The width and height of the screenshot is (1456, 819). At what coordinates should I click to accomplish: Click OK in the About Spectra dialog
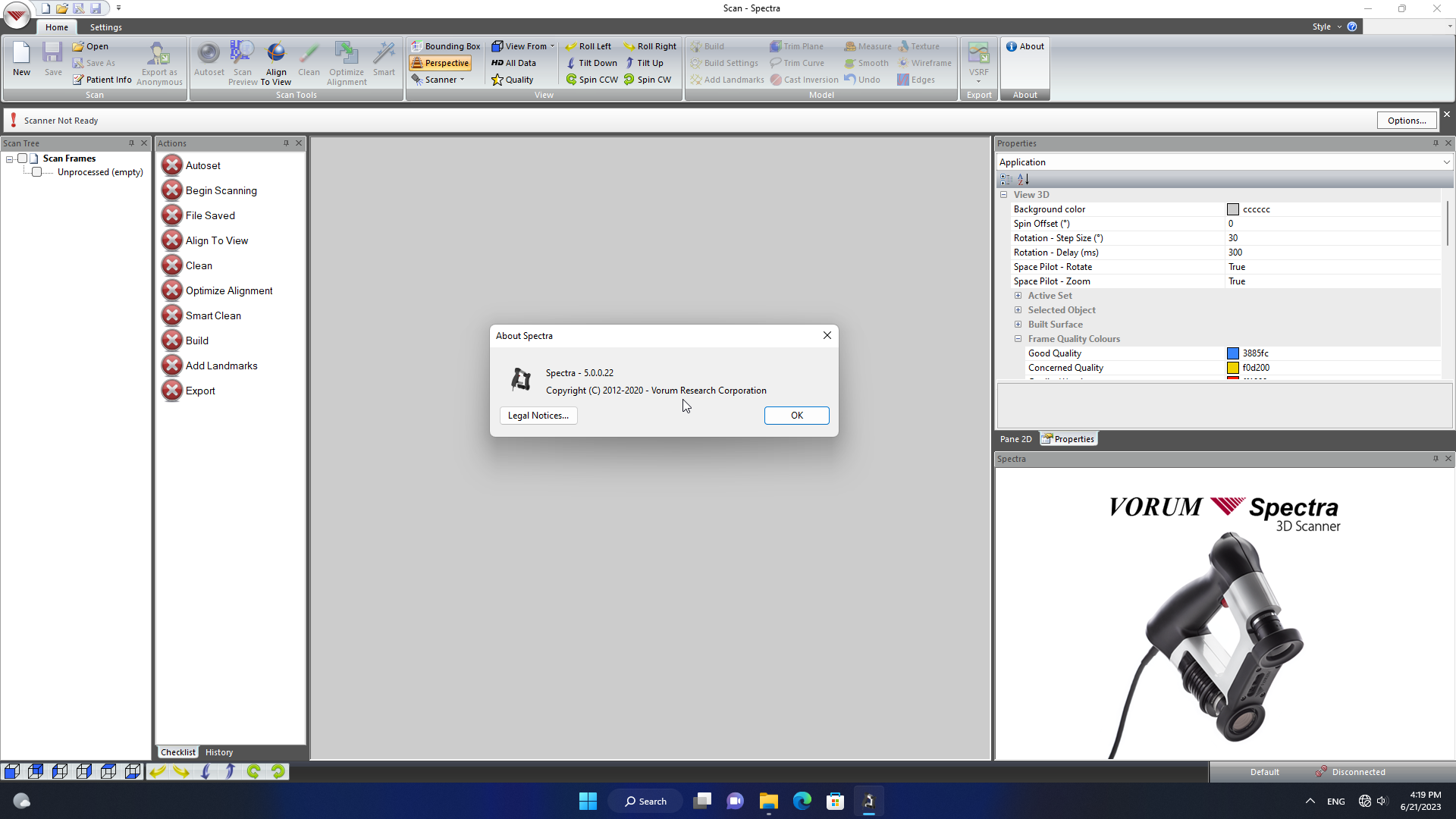pos(797,416)
